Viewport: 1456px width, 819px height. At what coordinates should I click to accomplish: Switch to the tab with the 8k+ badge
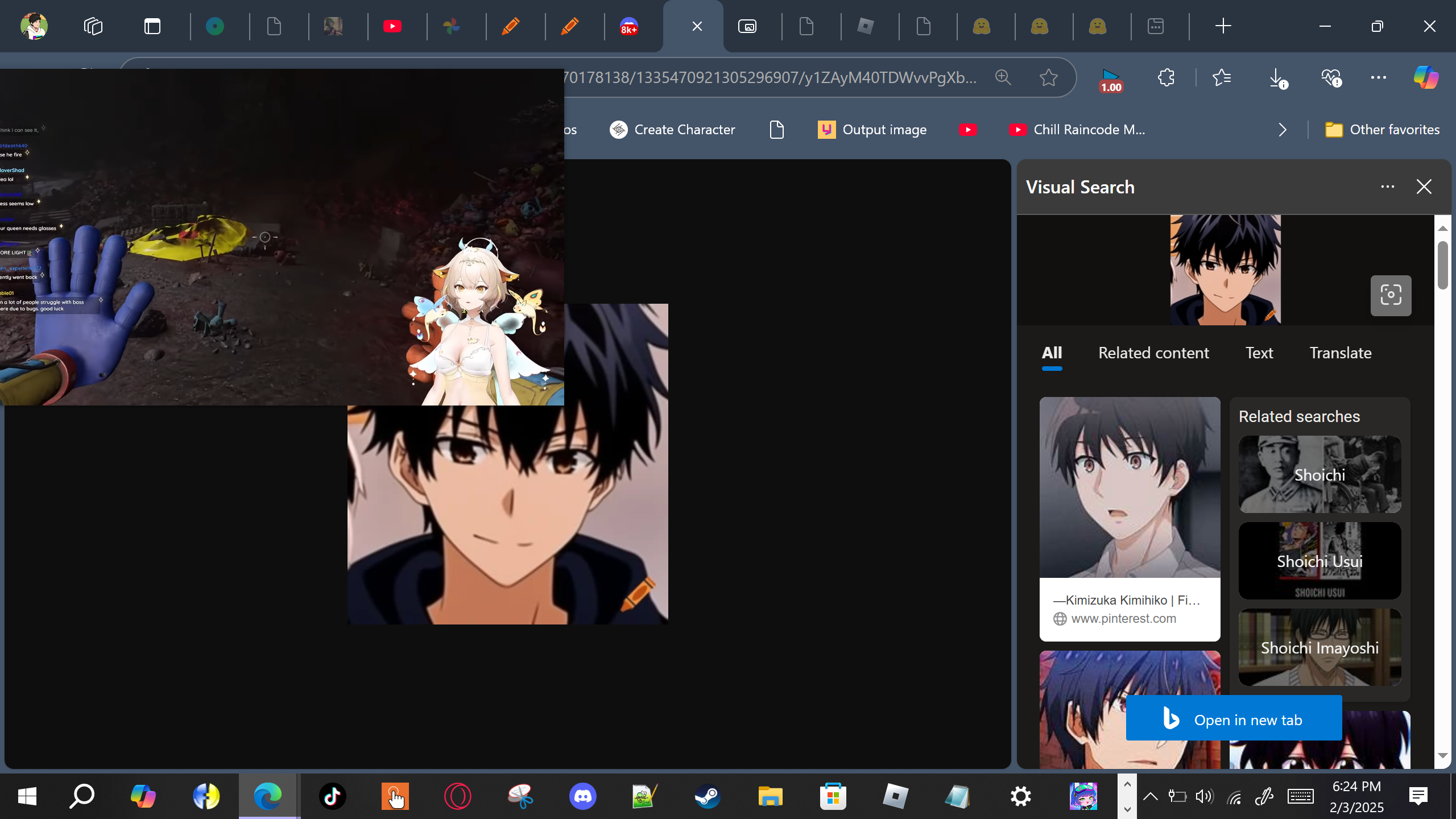tap(629, 26)
